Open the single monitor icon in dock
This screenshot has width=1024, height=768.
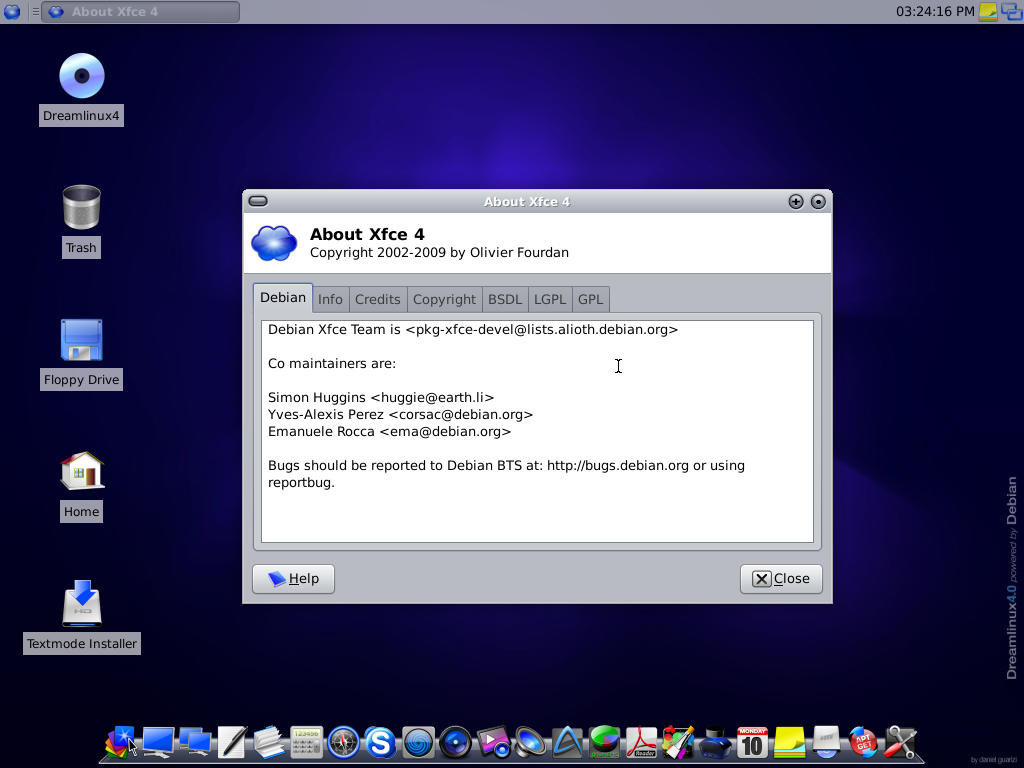pyautogui.click(x=158, y=743)
